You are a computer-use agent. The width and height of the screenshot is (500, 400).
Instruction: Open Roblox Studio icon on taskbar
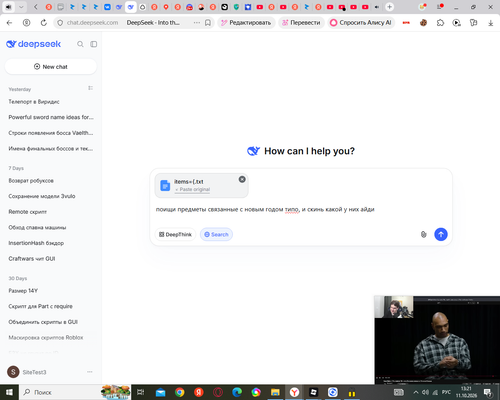coord(313,392)
